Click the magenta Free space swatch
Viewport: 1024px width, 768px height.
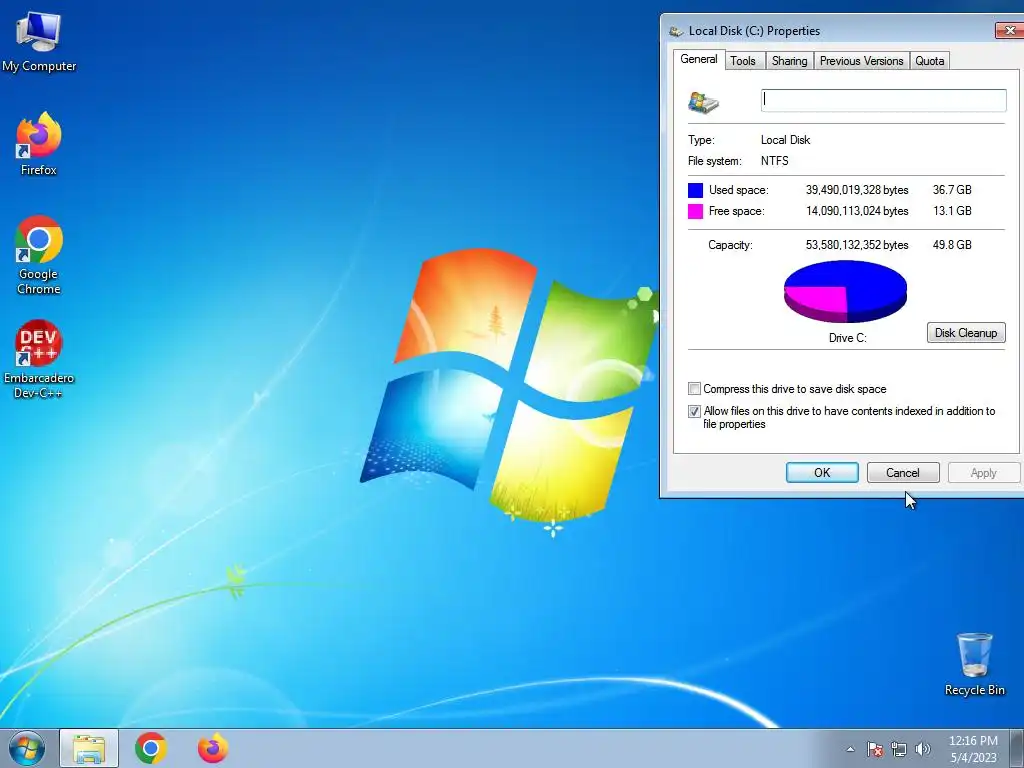tap(696, 211)
